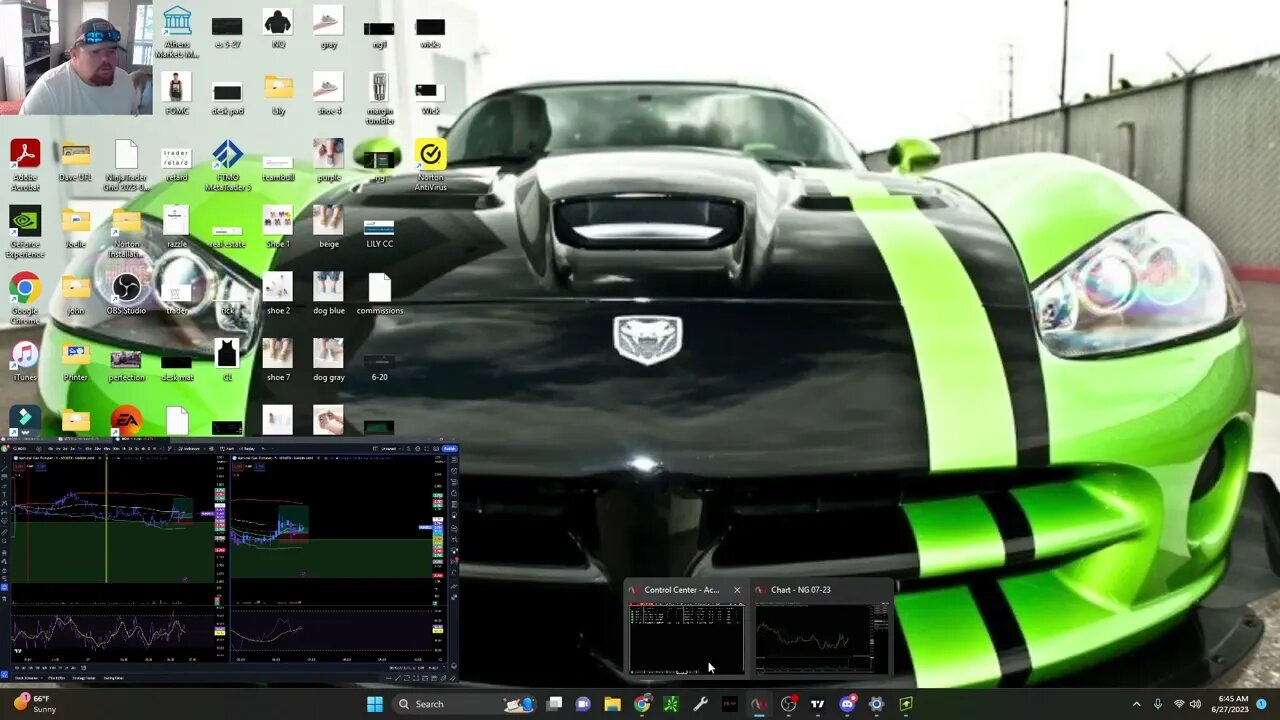Select the real estate desktop file
Image resolution: width=1280 pixels, height=720 pixels.
tap(227, 235)
